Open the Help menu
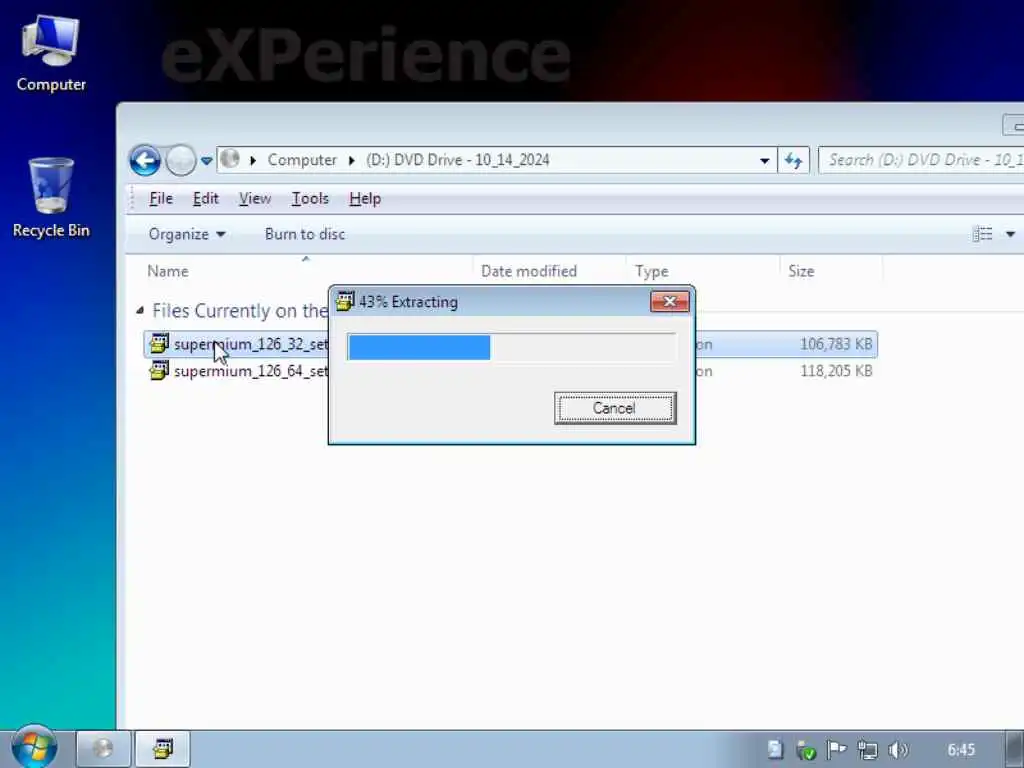 pos(365,199)
